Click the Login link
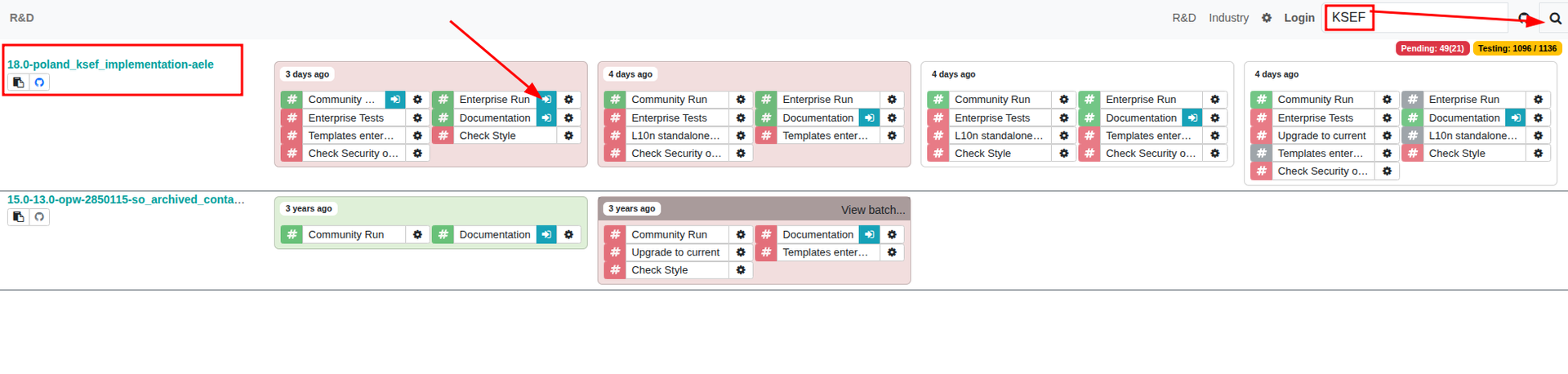Viewport: 1568px width, 374px height. point(1298,18)
